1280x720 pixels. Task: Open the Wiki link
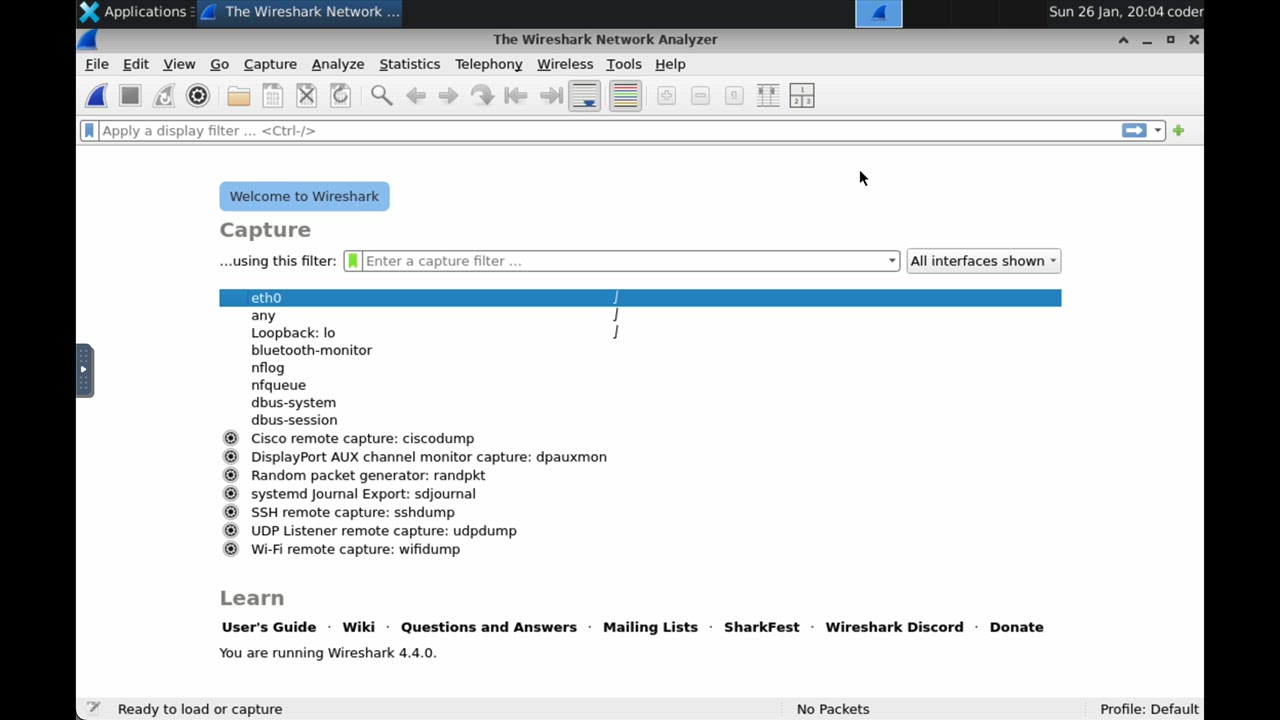[358, 627]
